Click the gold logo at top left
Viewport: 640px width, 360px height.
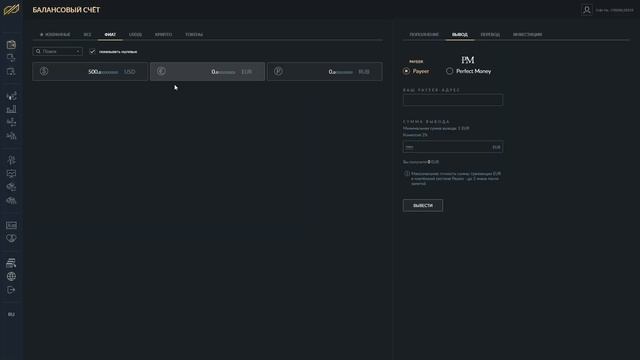click(11, 9)
